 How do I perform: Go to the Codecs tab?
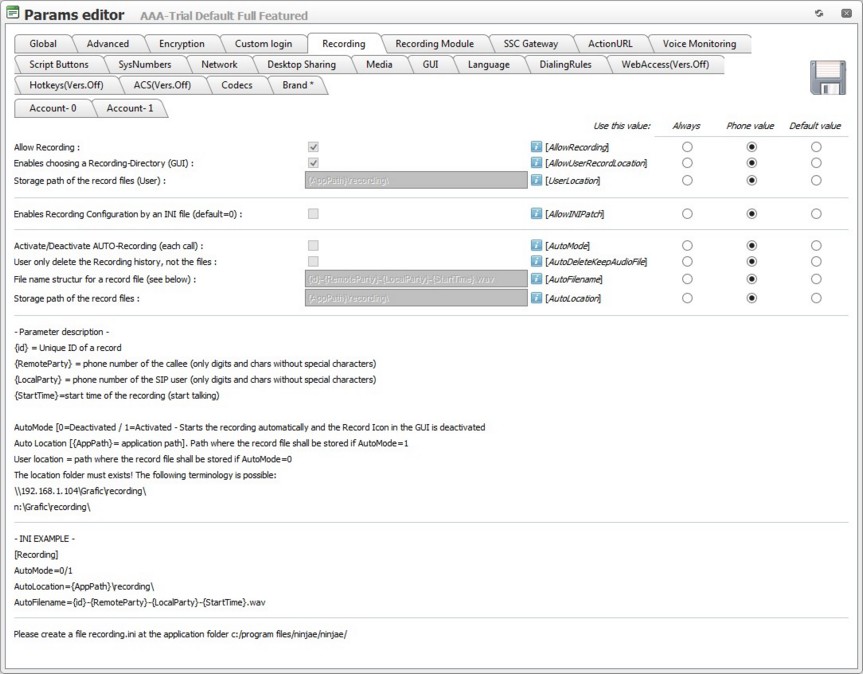(x=236, y=86)
